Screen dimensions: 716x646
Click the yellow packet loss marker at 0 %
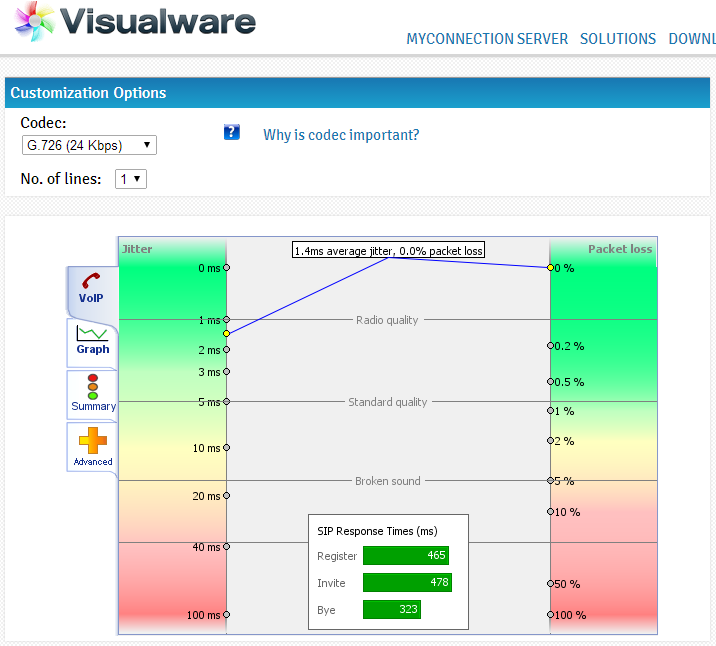pyautogui.click(x=550, y=268)
